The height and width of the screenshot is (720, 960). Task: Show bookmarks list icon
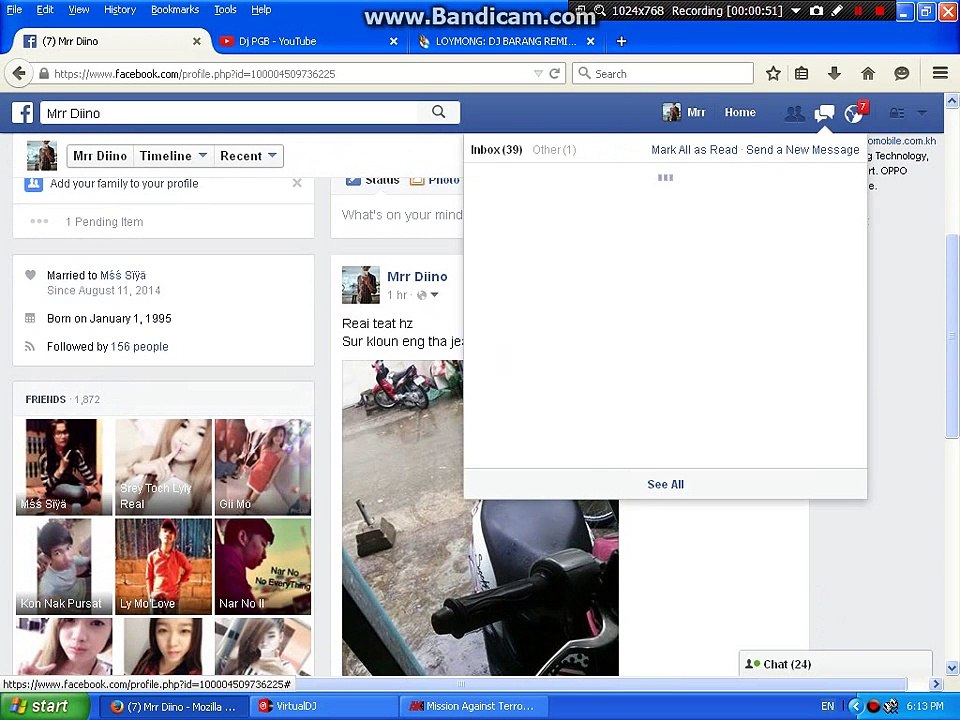(801, 73)
